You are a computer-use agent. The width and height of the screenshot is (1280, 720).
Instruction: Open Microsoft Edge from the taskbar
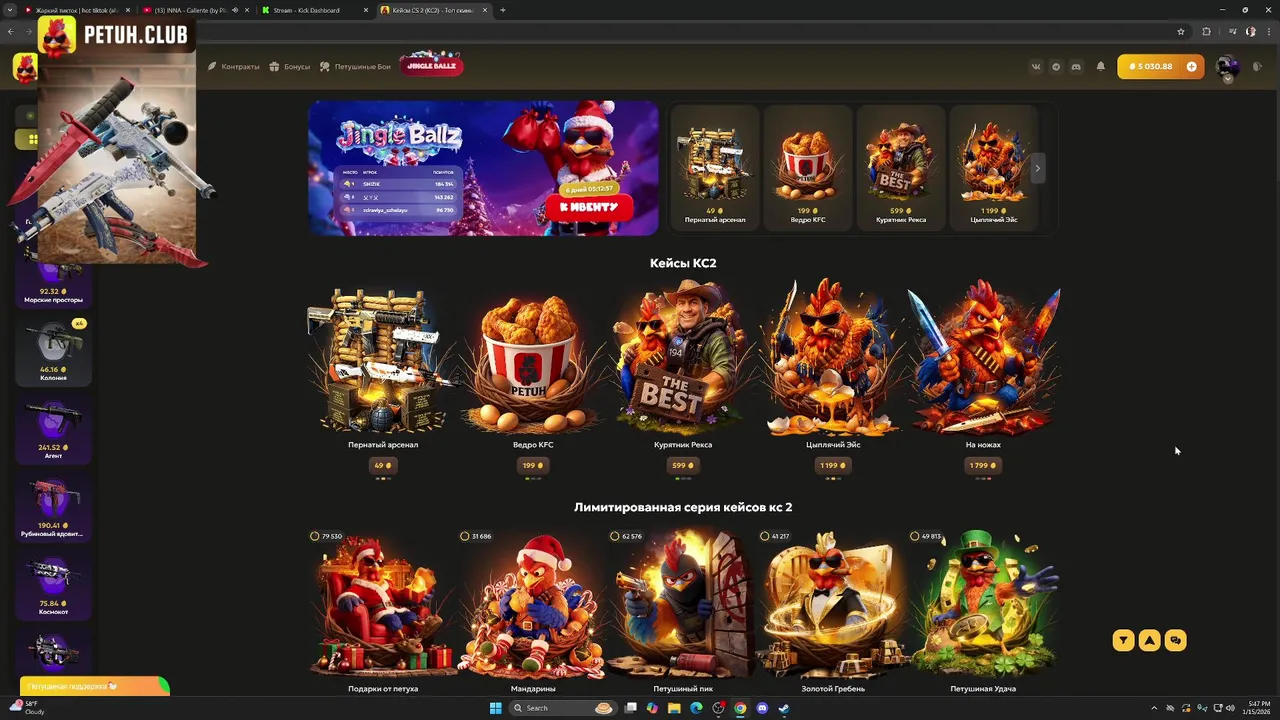tap(696, 708)
